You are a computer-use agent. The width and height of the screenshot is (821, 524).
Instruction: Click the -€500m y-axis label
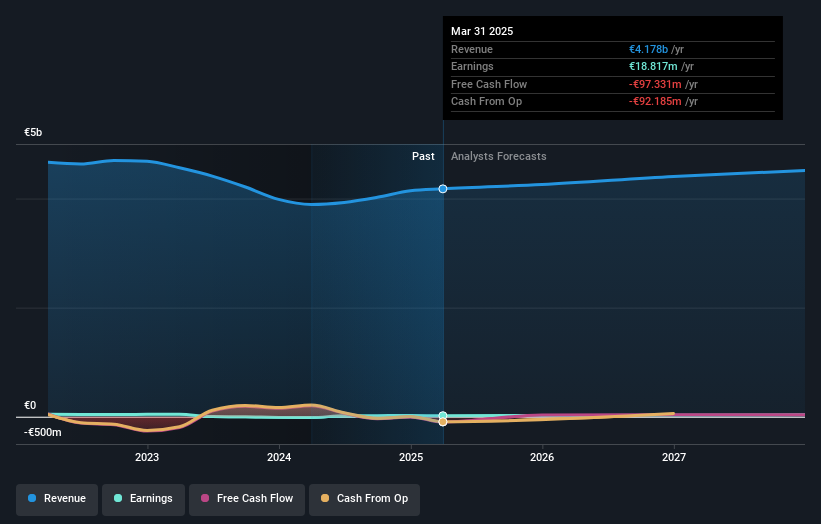(43, 432)
